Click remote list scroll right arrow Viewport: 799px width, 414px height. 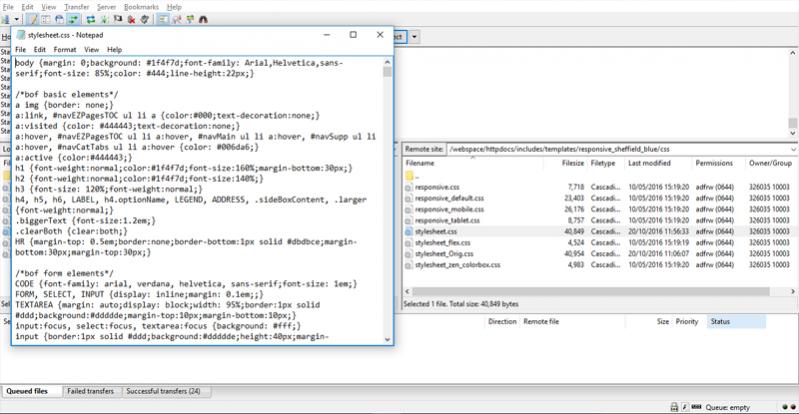793,292
